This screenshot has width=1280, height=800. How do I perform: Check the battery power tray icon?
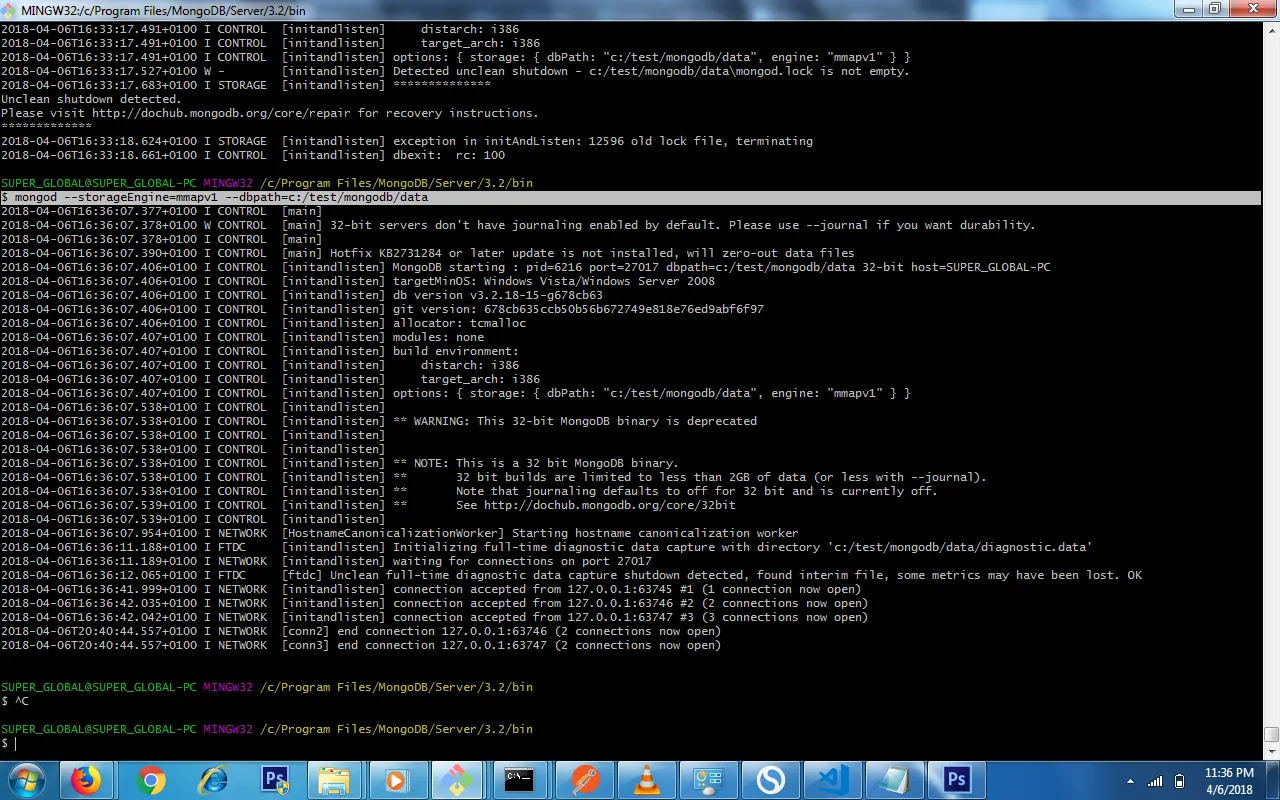coord(1181,781)
